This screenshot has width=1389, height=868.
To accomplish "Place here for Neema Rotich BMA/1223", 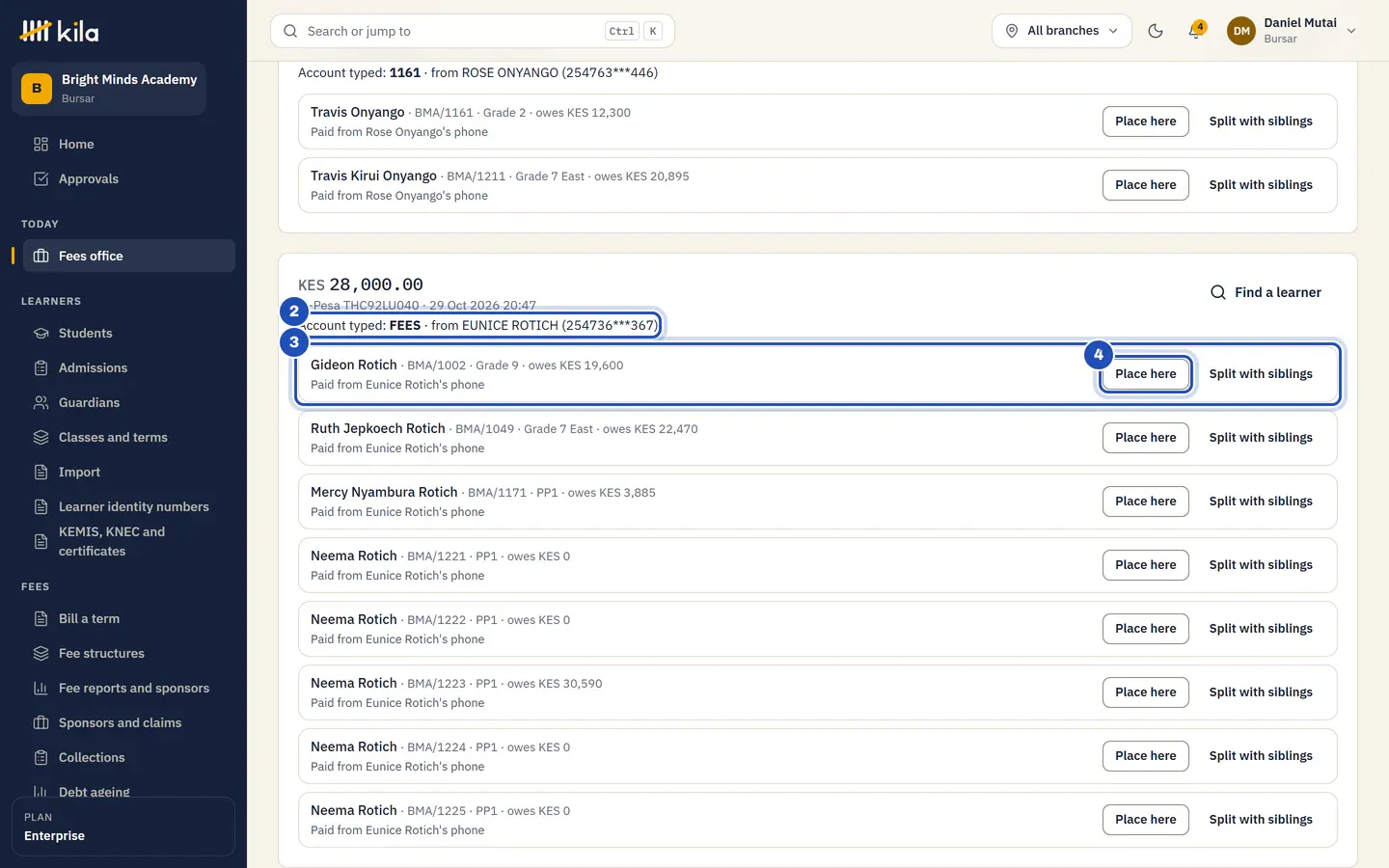I will tap(1146, 692).
